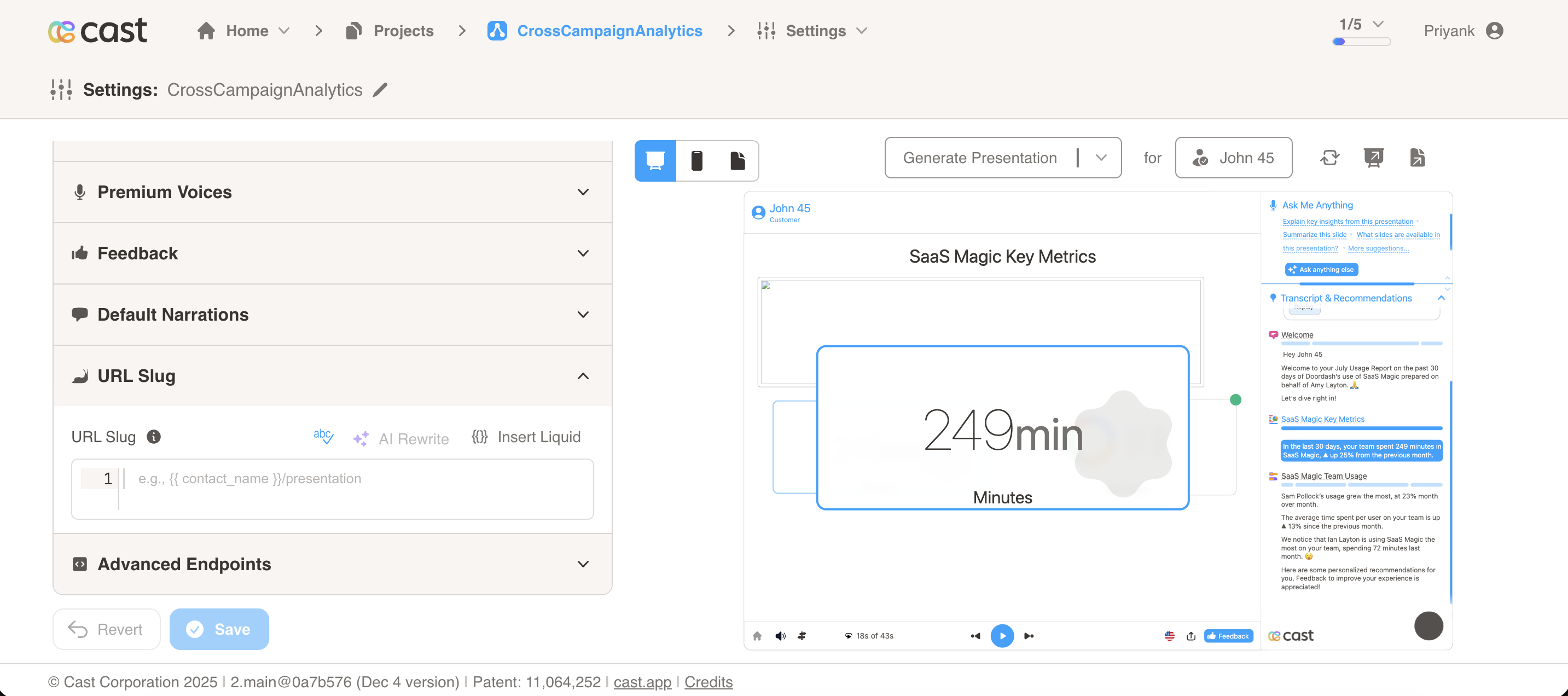Switch to mobile device preview
Viewport: 1568px width, 696px height.
(x=696, y=161)
